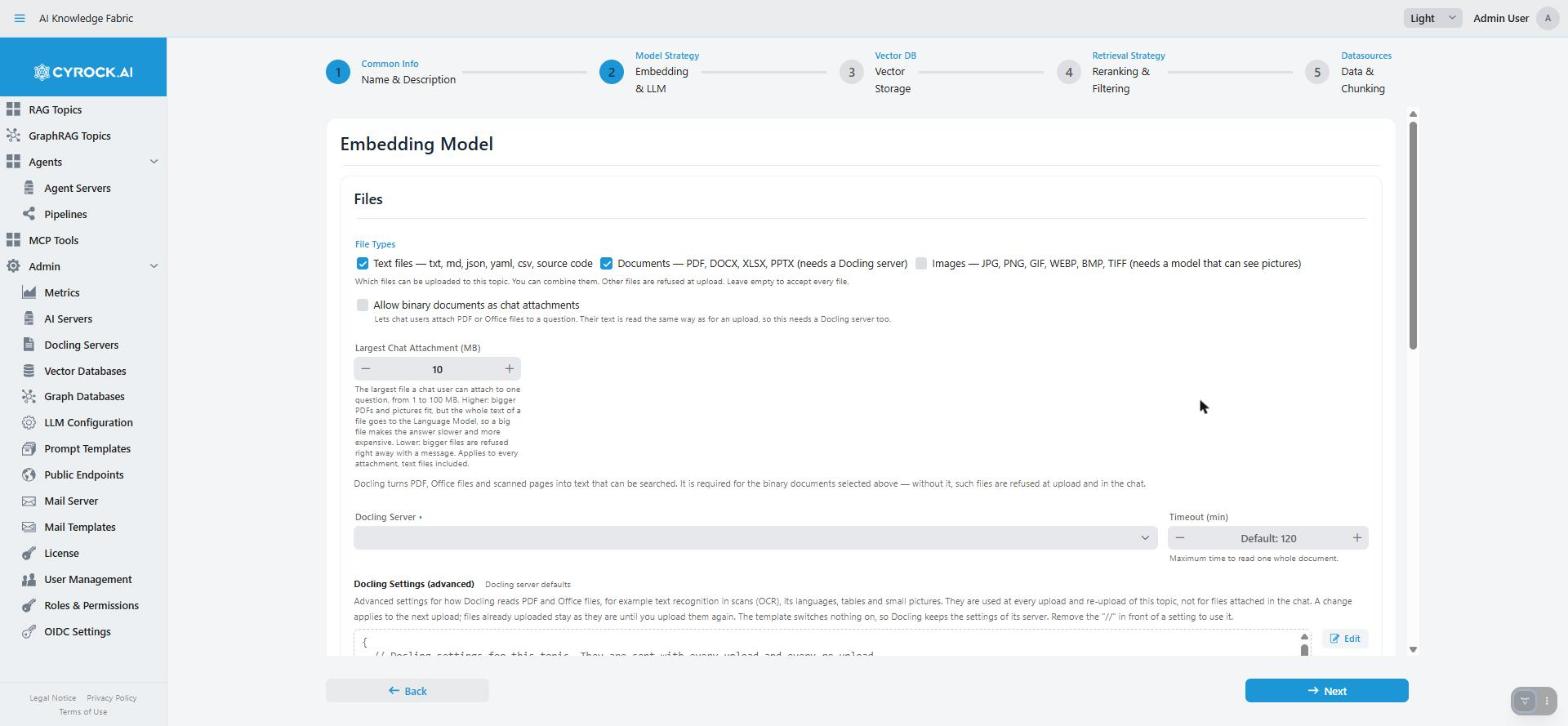The height and width of the screenshot is (726, 1568).
Task: Uncheck the Text files checkbox
Action: click(x=362, y=263)
